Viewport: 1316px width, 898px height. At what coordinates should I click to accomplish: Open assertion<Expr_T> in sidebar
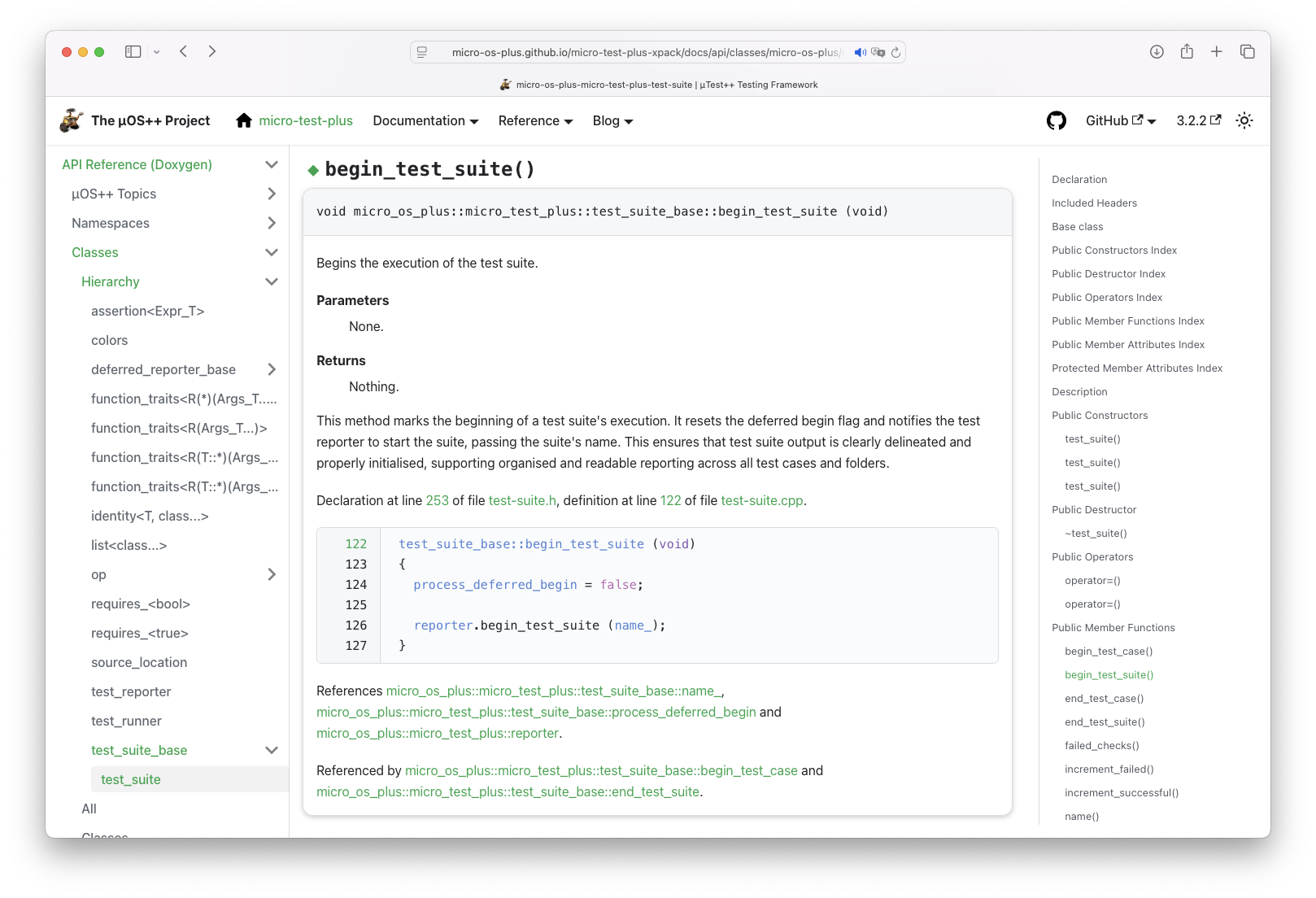pos(148,311)
